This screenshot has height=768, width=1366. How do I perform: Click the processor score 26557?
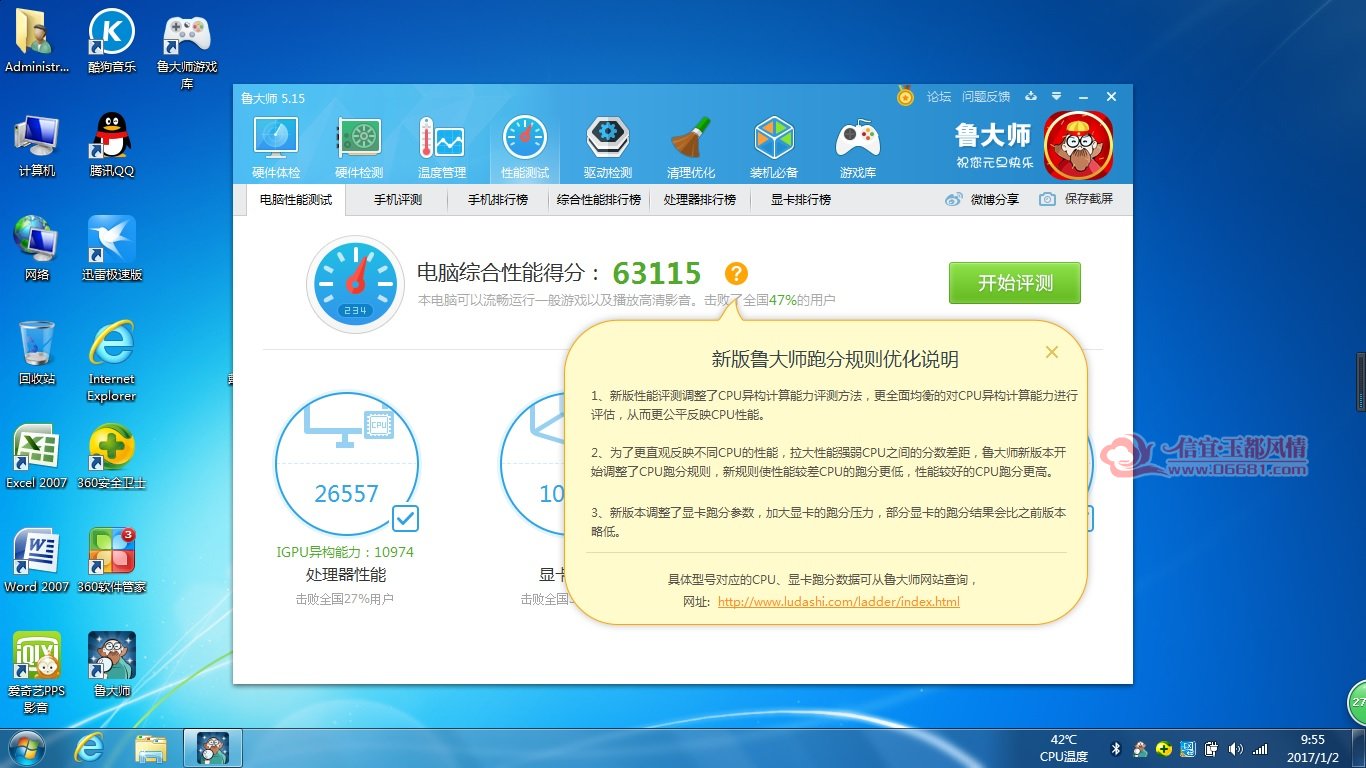[347, 493]
